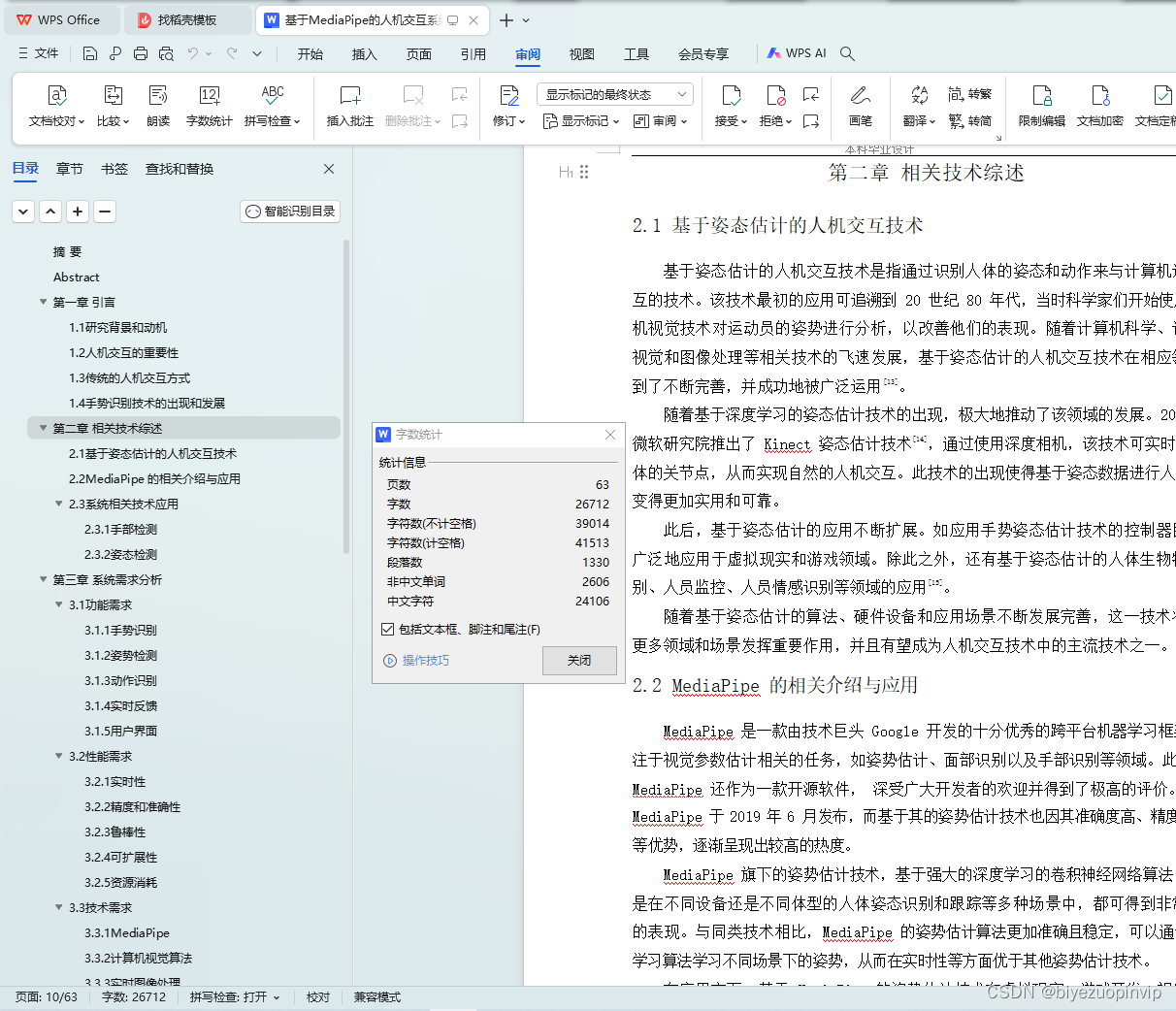1176x1011 pixels.
Task: Open the 找稻壳模板 tab
Action: pyautogui.click(x=189, y=20)
